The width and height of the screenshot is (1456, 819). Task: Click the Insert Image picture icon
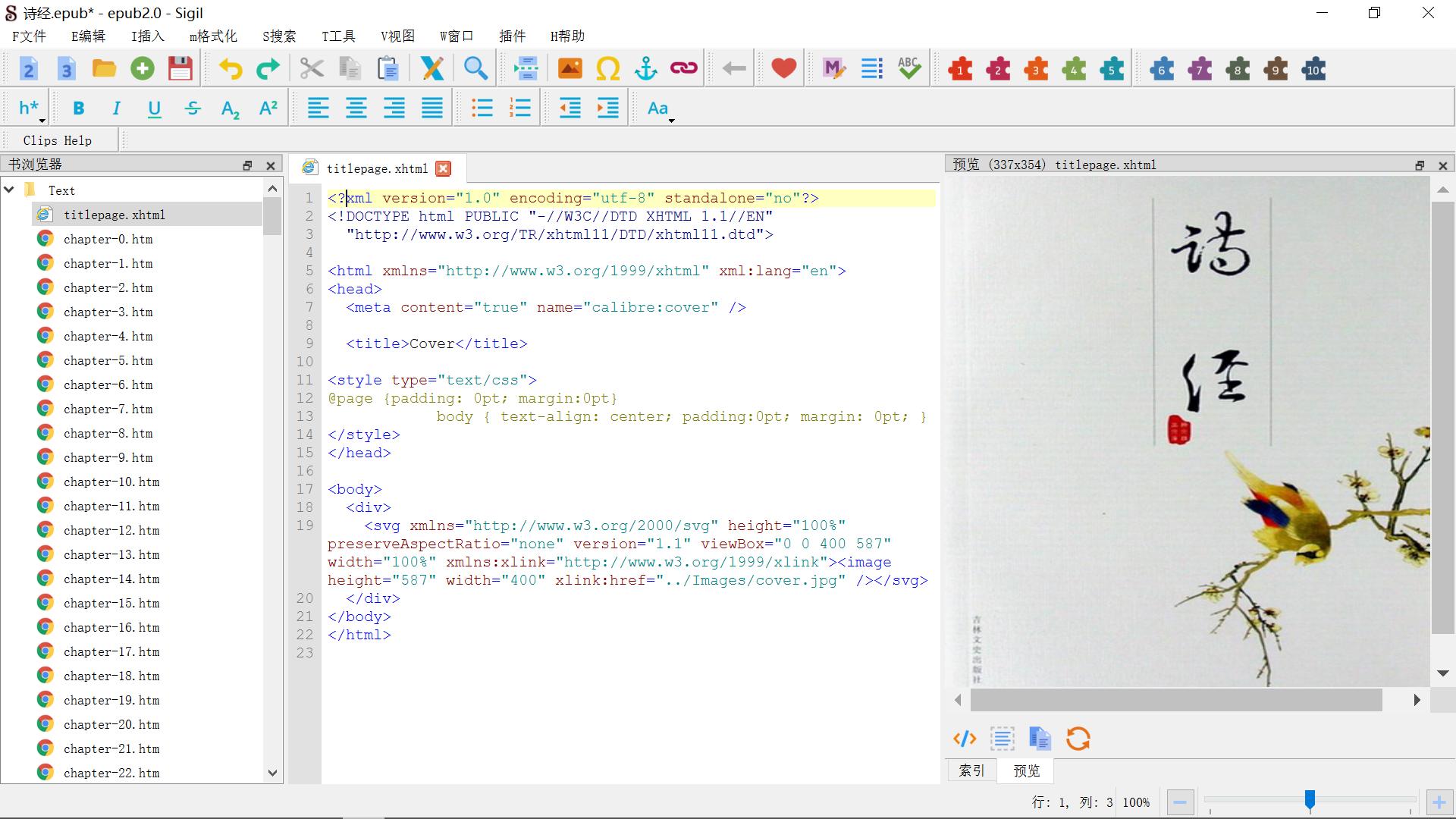point(570,69)
